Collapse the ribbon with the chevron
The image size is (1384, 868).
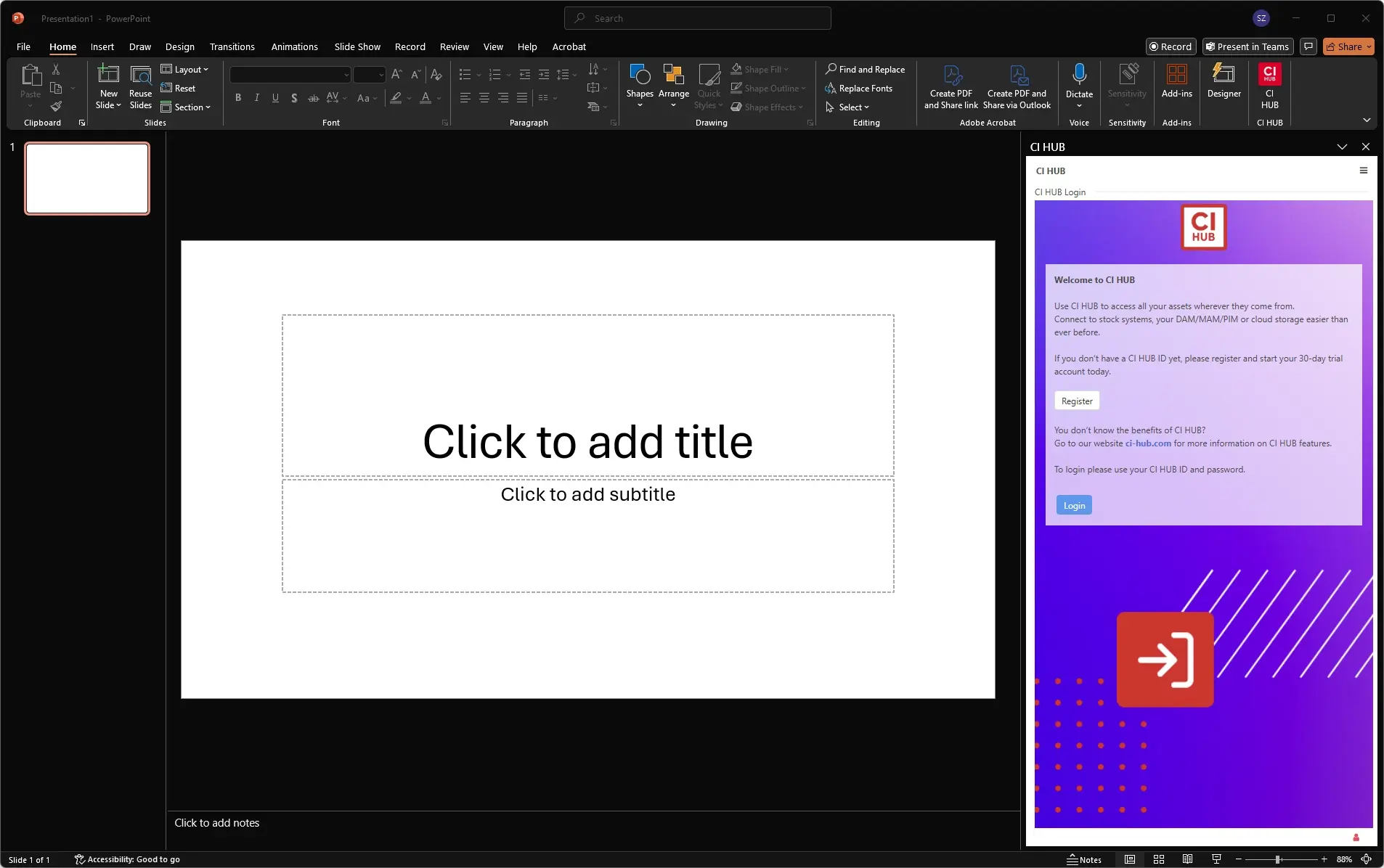click(1367, 120)
